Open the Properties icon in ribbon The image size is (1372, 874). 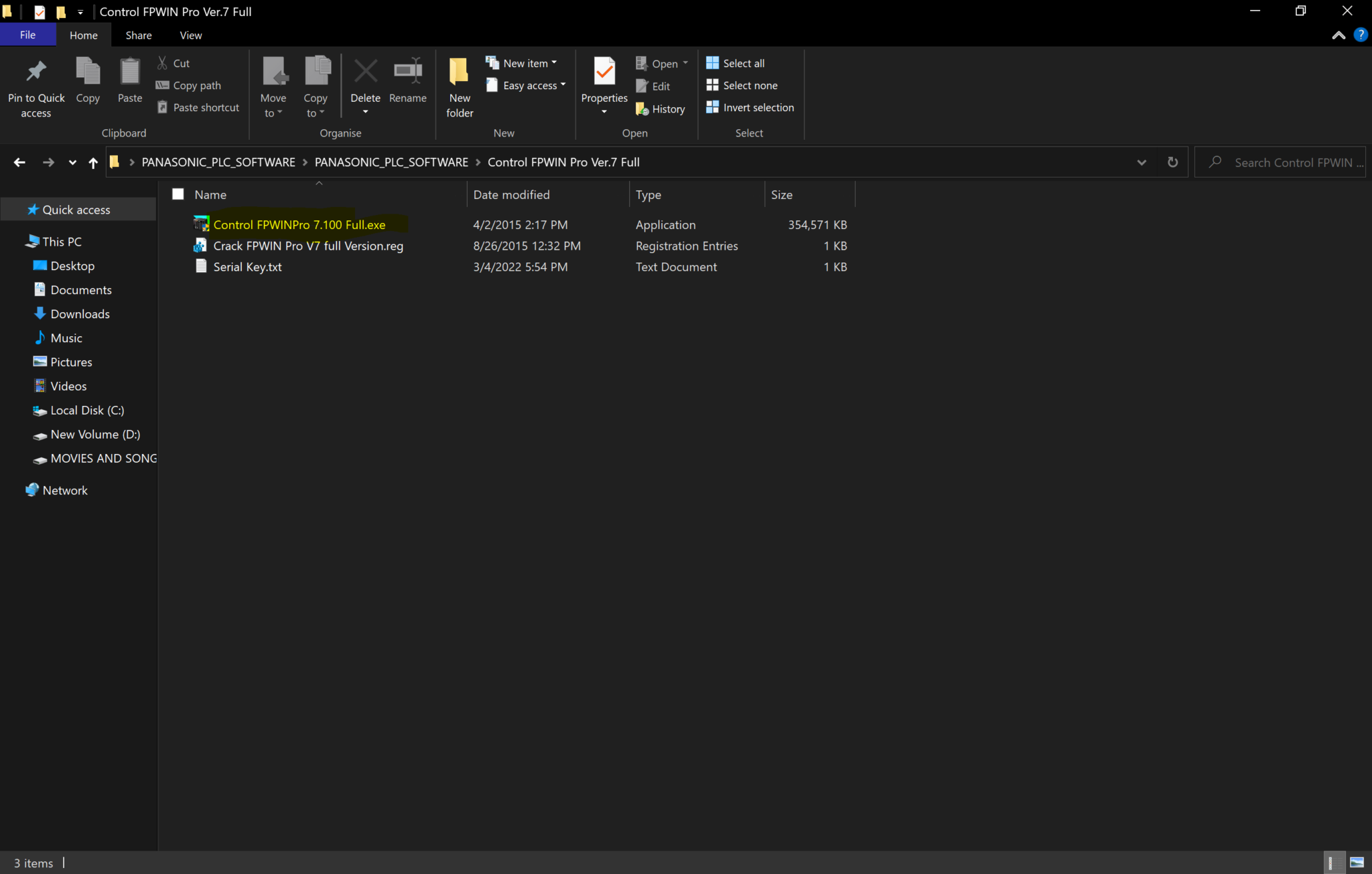604,72
